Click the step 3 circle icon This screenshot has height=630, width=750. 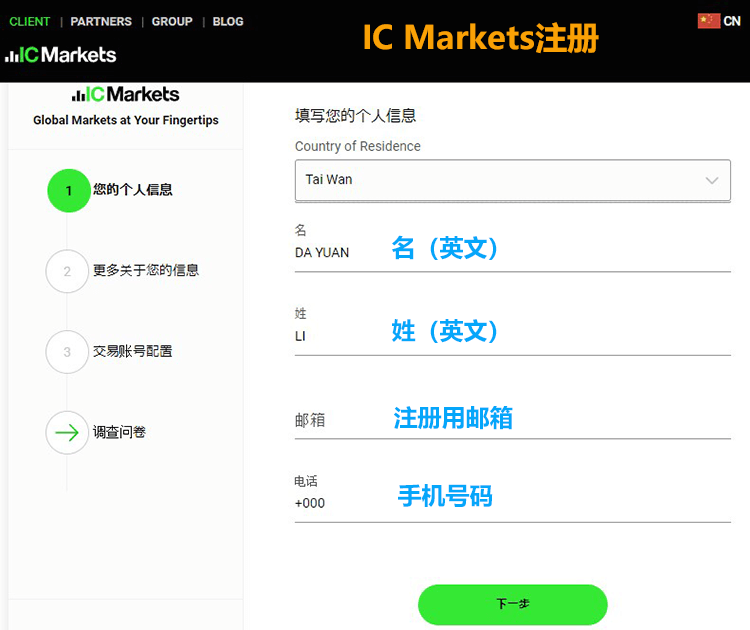[x=67, y=352]
